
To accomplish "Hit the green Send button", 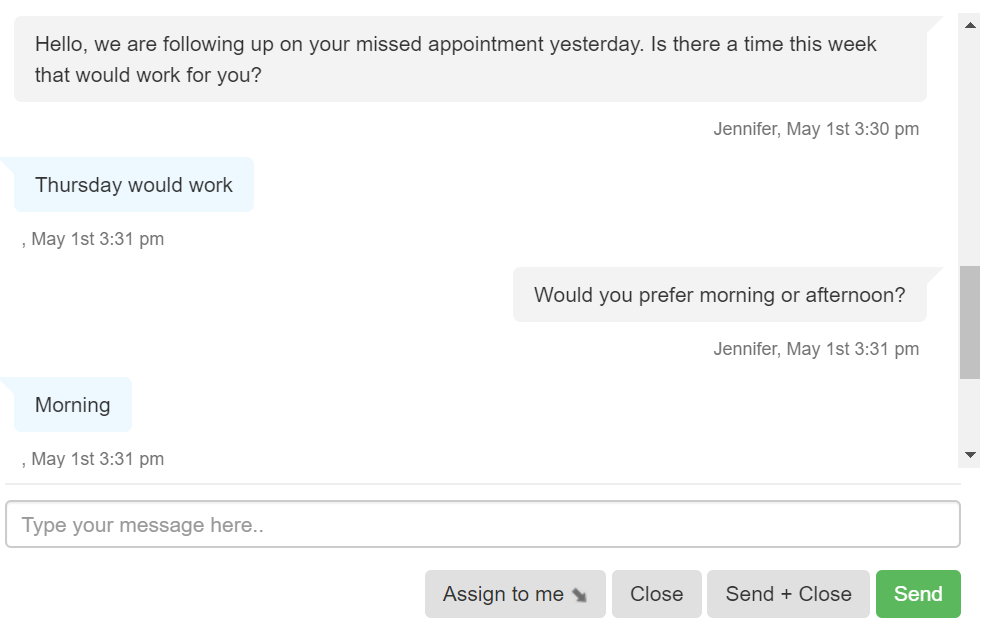I will (917, 594).
